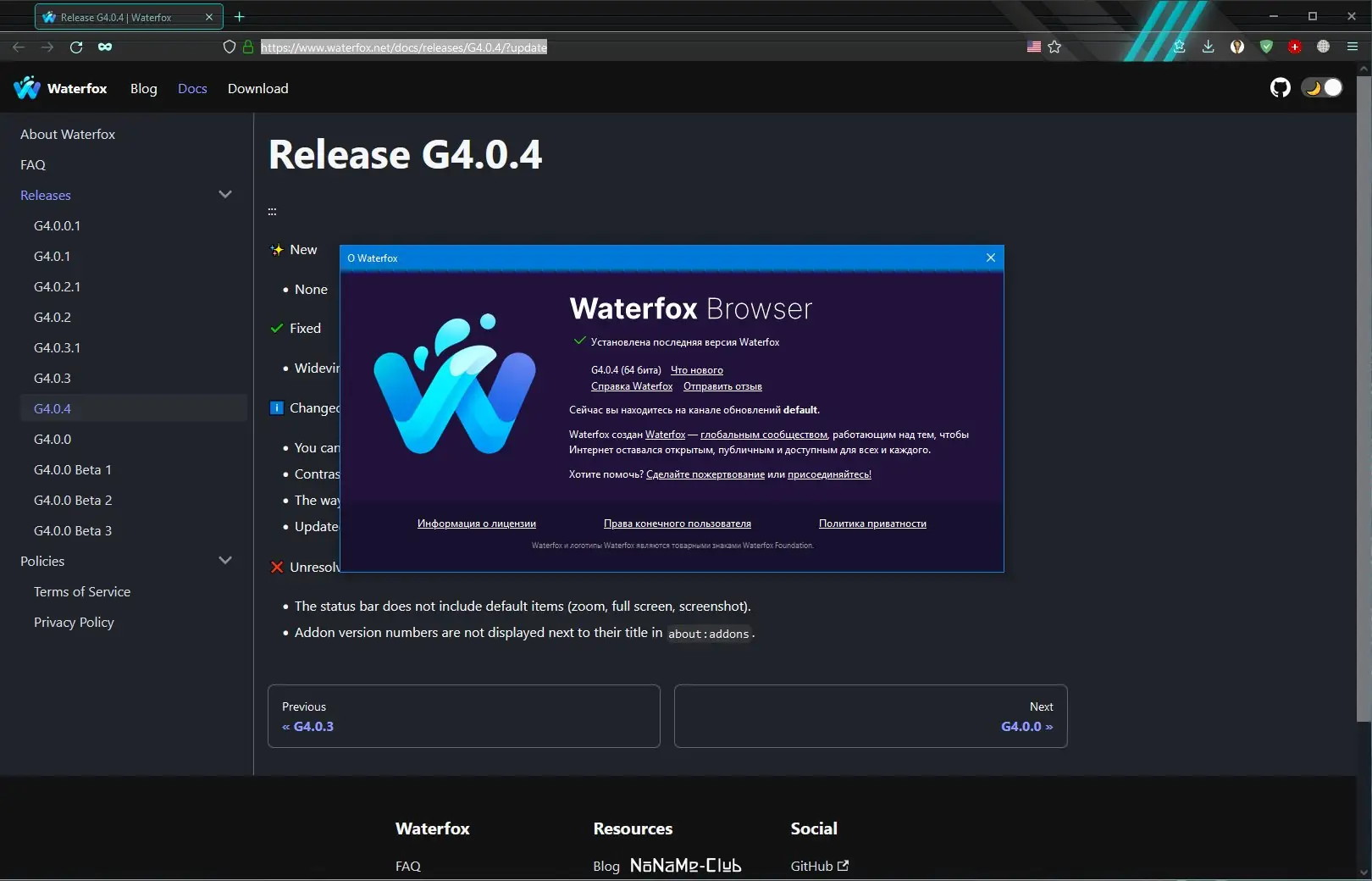
Task: Close the Release G4.0.4 tab
Action: click(x=209, y=17)
